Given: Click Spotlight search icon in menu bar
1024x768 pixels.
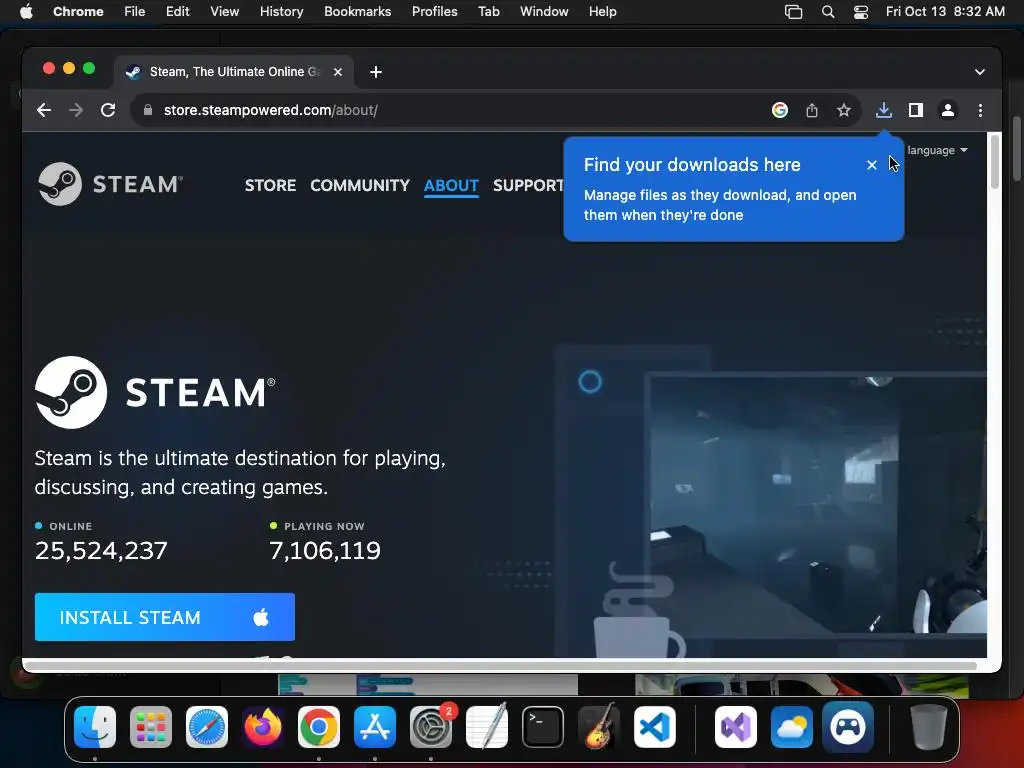Looking at the screenshot, I should coord(828,12).
